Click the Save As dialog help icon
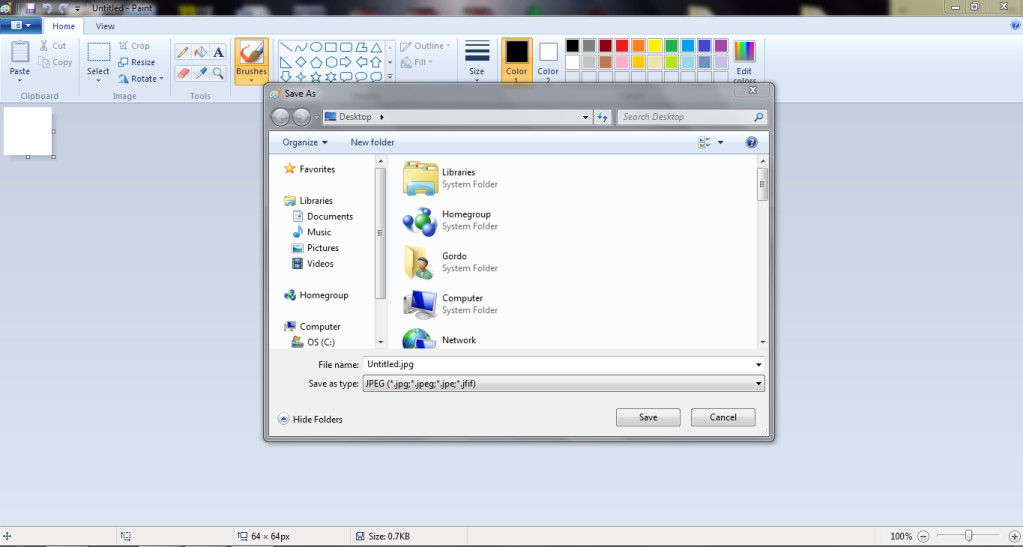The width and height of the screenshot is (1023, 547). pos(752,143)
